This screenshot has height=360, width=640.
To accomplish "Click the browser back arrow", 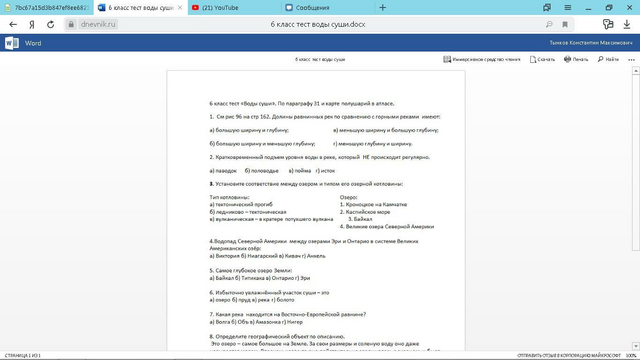I will click(13, 24).
